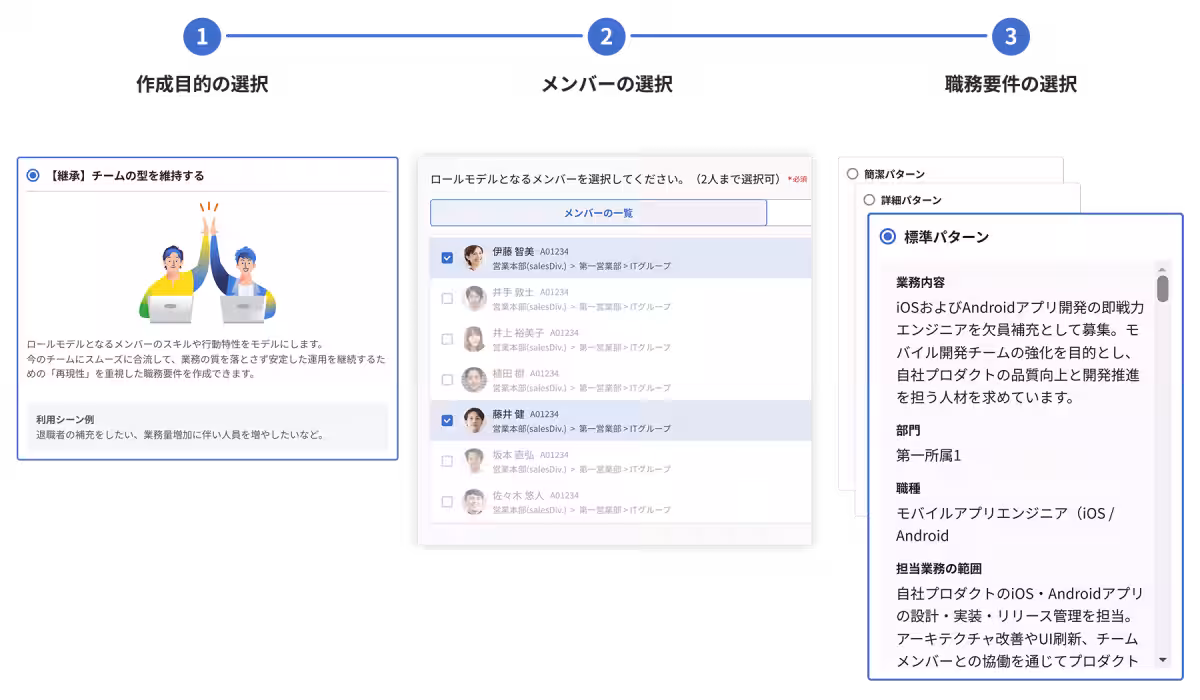1200x700 pixels.
Task: Select the 詳細パターン radio option
Action: coord(869,200)
